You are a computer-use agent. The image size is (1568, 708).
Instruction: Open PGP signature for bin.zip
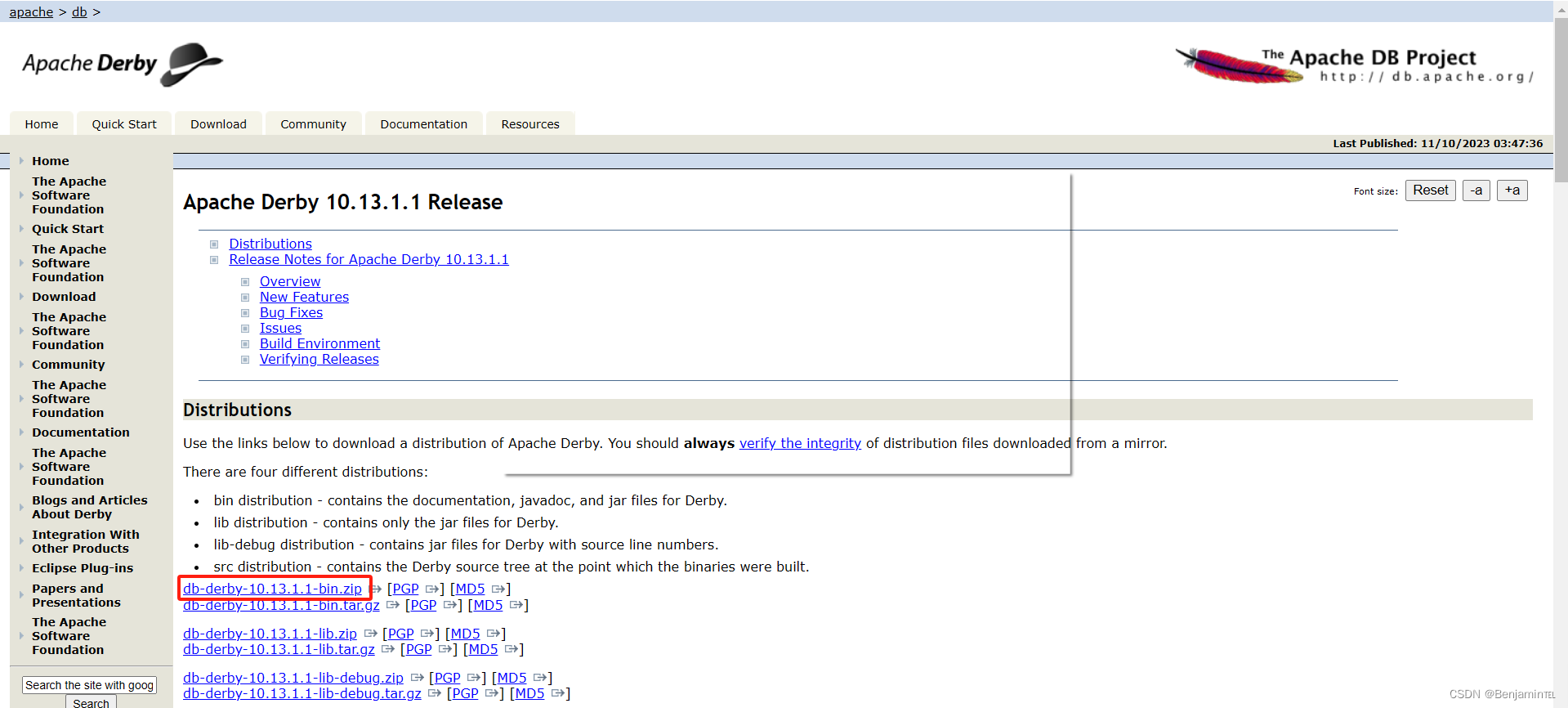coord(404,589)
